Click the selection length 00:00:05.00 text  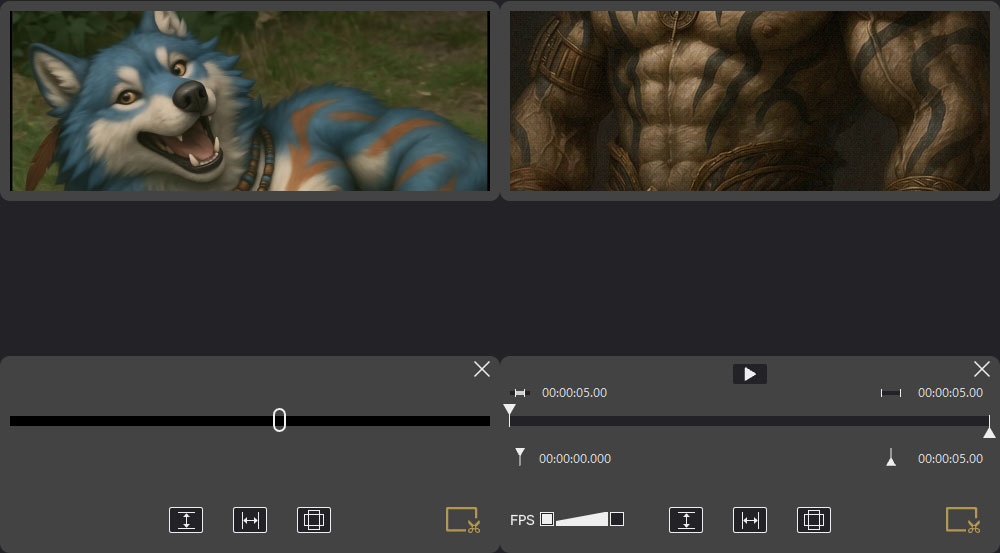click(574, 393)
